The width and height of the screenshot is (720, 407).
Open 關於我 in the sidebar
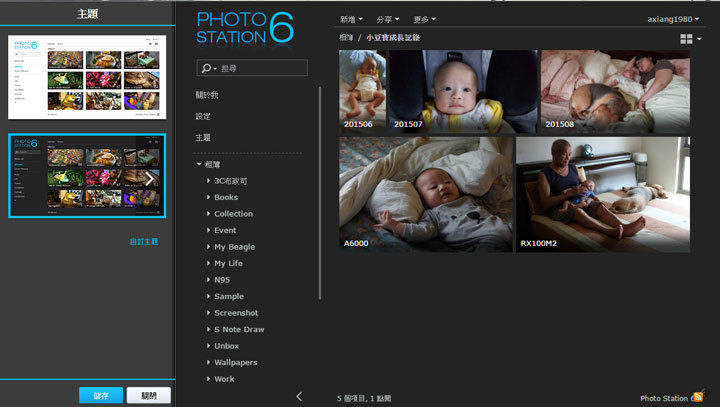tap(207, 95)
